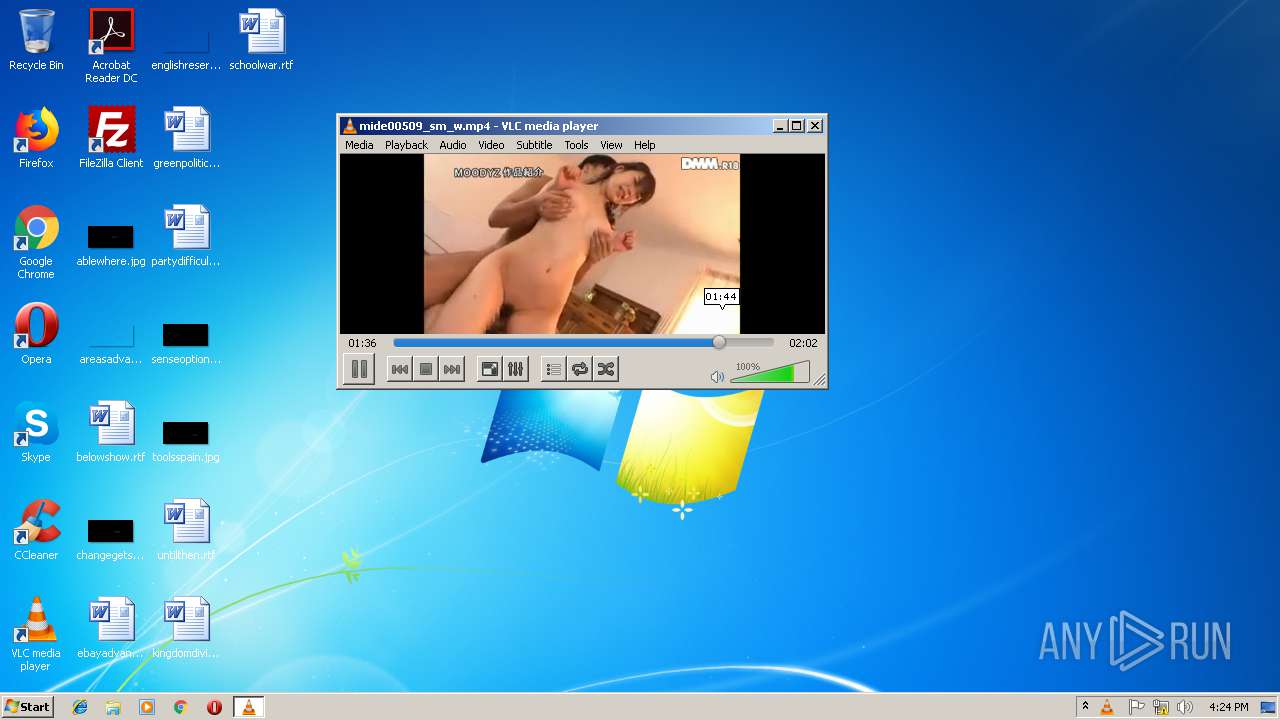
Task: Select the untilther.rtf desktop file
Action: (186, 530)
